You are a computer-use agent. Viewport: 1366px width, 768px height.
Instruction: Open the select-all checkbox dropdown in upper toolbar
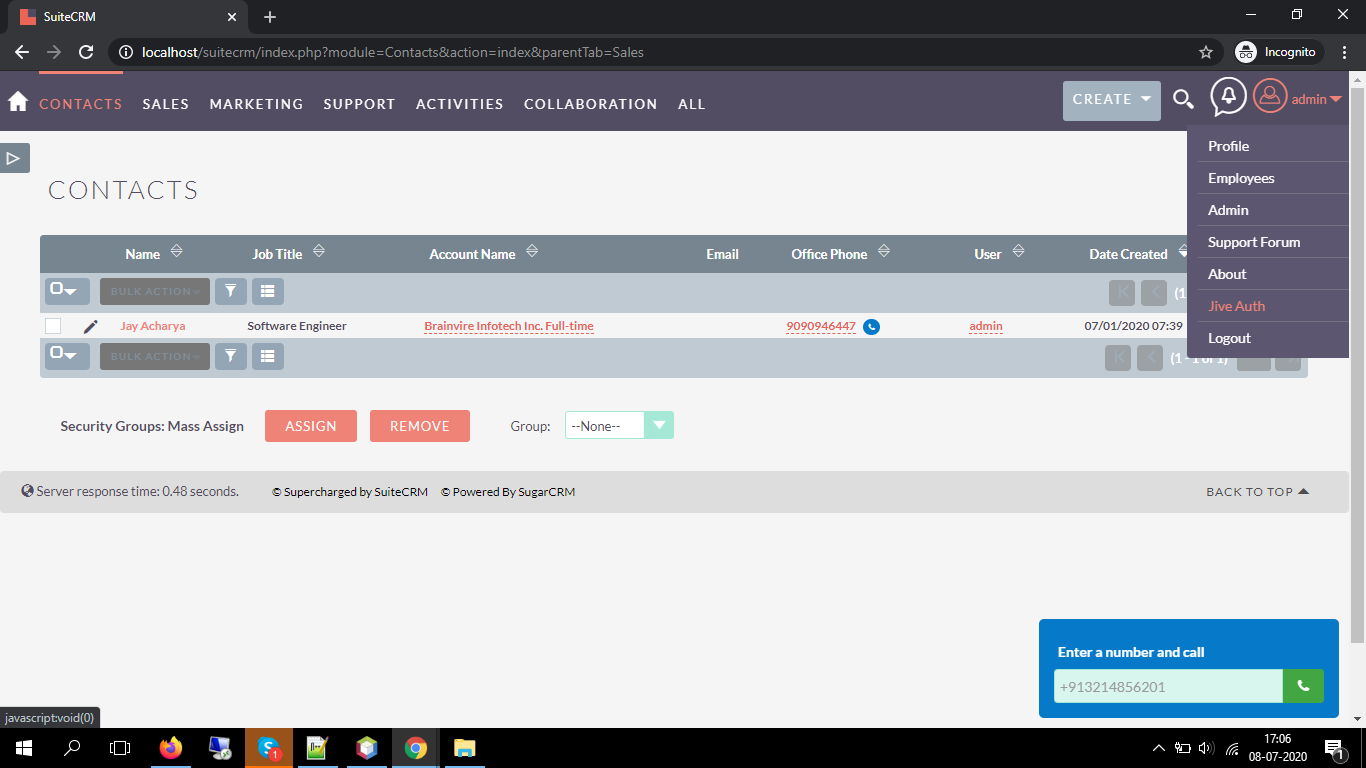tap(67, 291)
